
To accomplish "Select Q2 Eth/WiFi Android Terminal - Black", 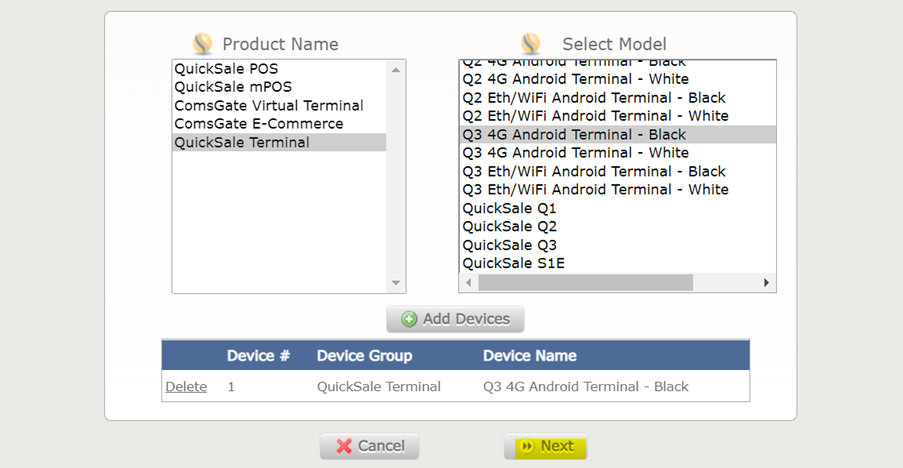I will 593,98.
